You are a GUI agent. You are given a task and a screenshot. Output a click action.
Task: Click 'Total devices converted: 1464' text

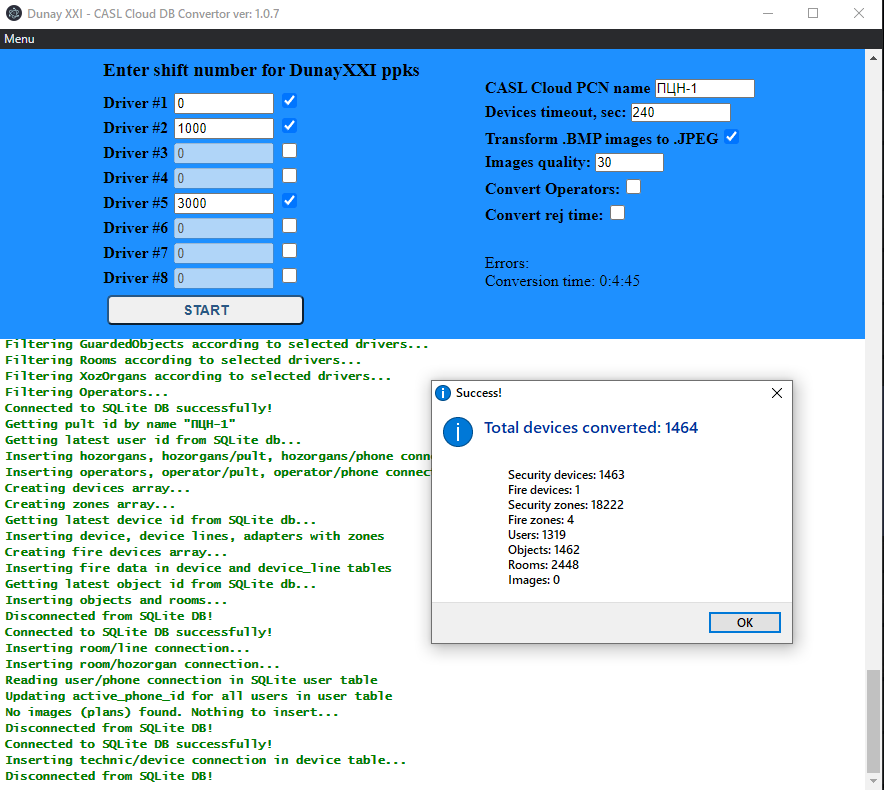click(591, 428)
